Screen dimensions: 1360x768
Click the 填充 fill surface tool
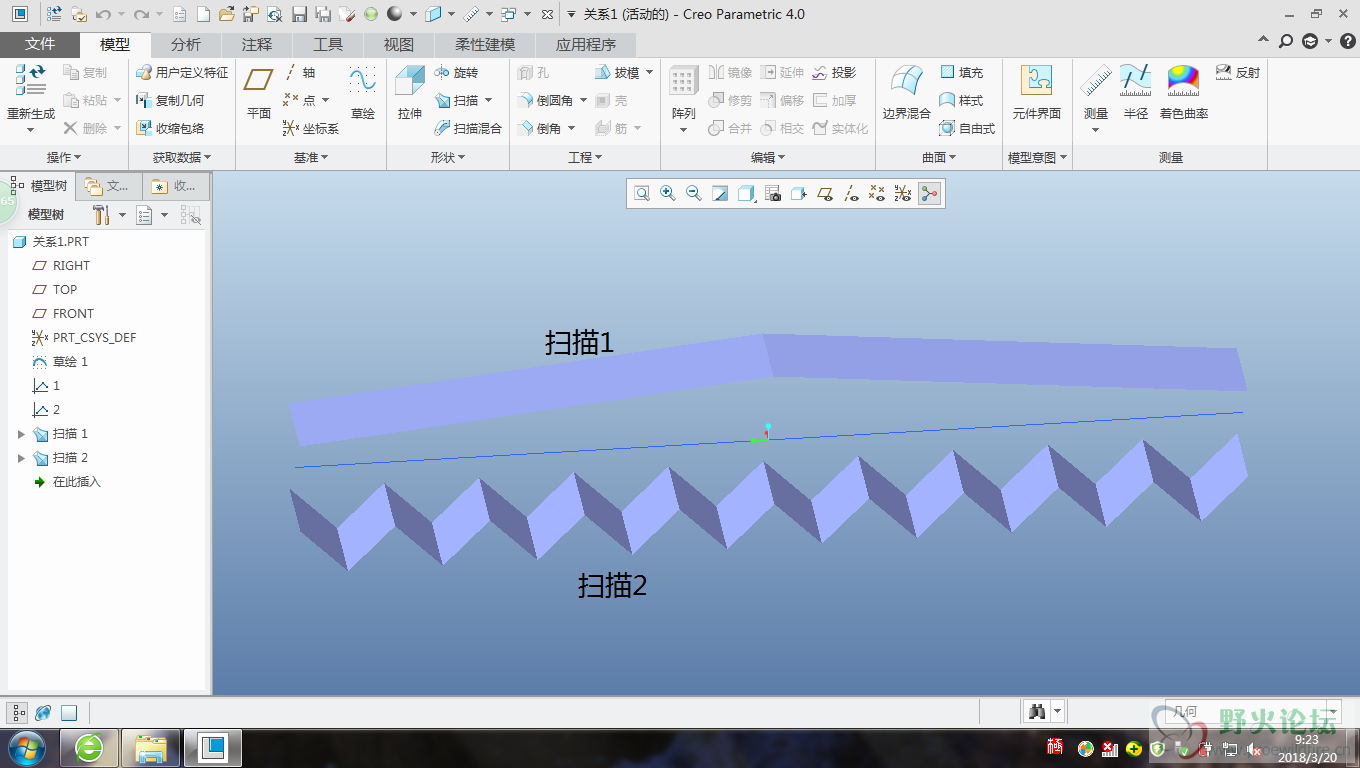[962, 73]
